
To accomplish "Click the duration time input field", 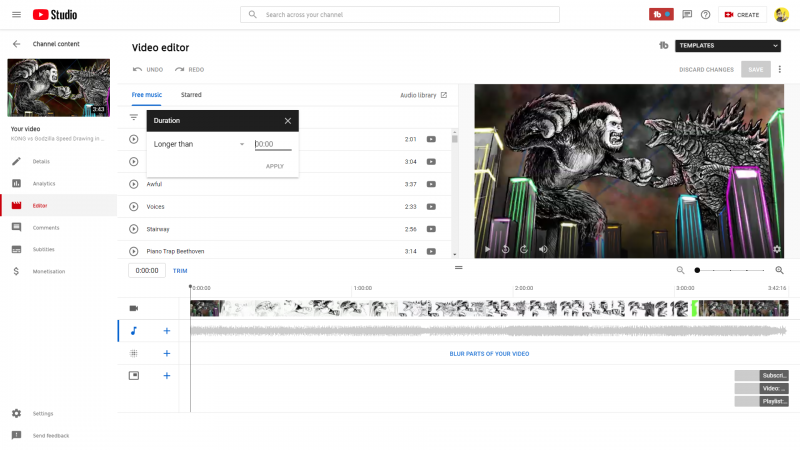I will [x=272, y=144].
